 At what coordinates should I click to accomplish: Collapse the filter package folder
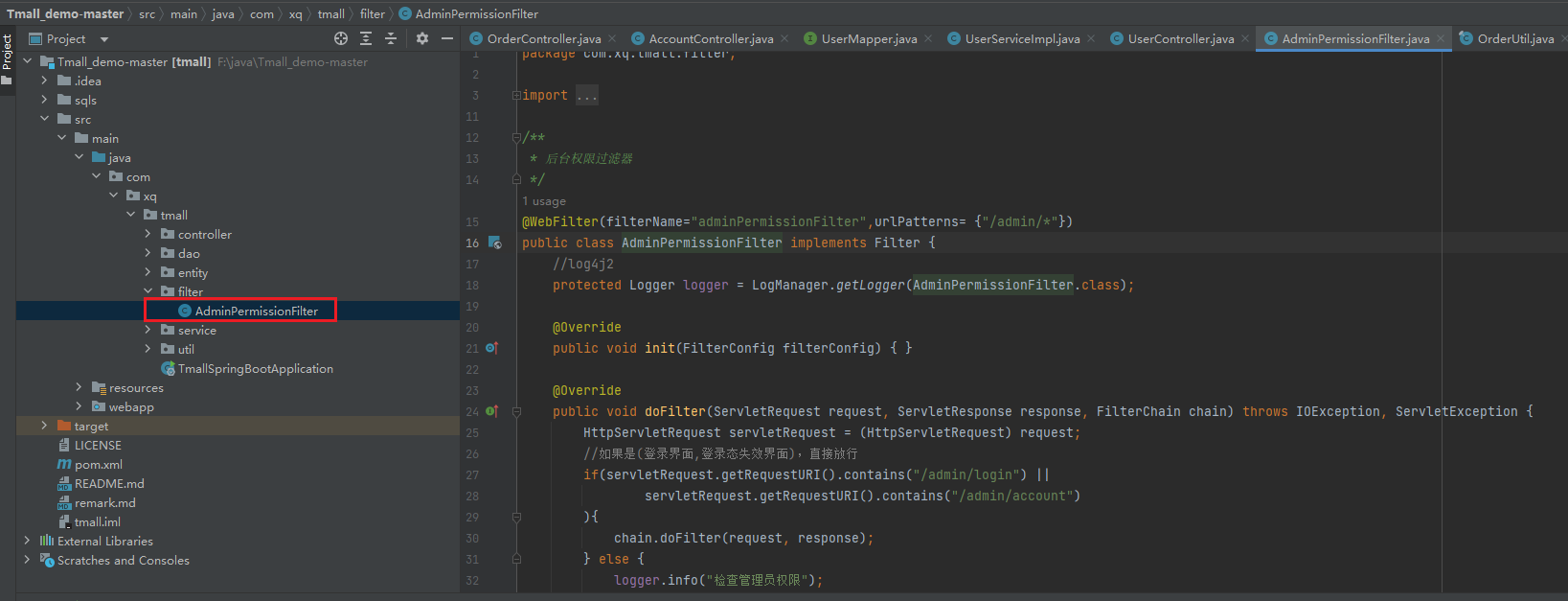click(148, 291)
